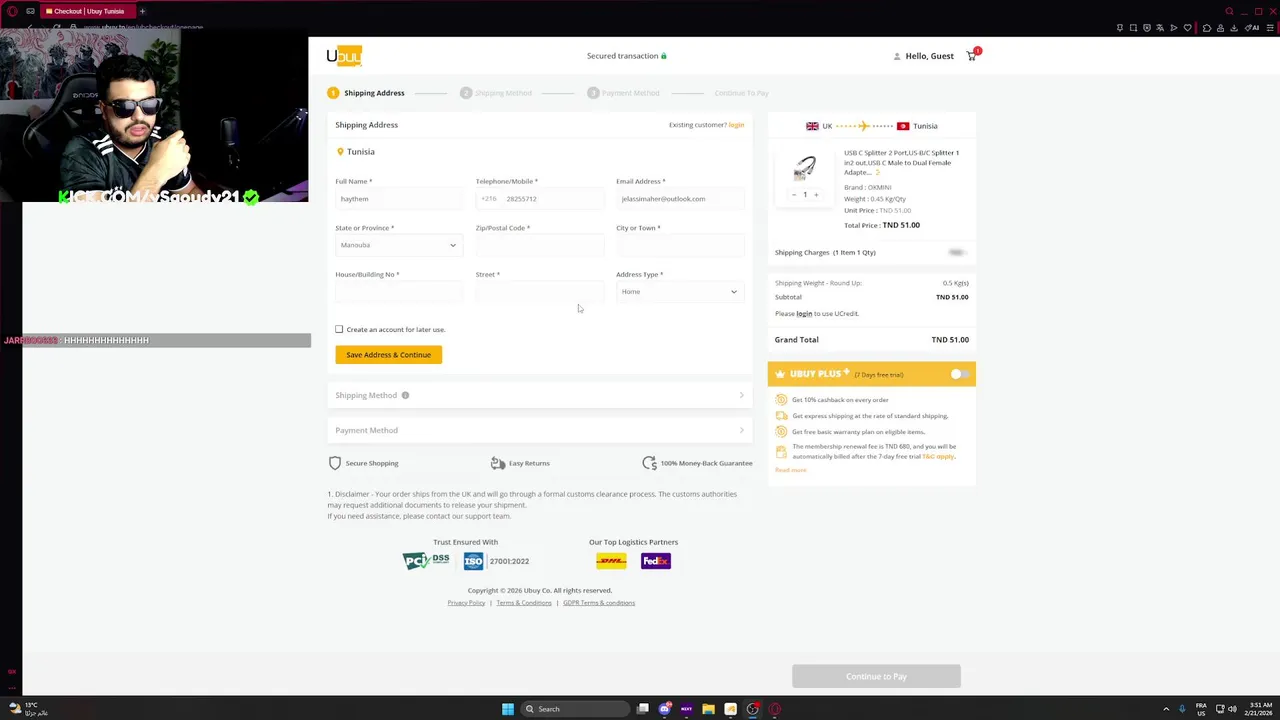Click Read more under Ubuy Plus
Screen dimensions: 1280x720
[x=790, y=470]
